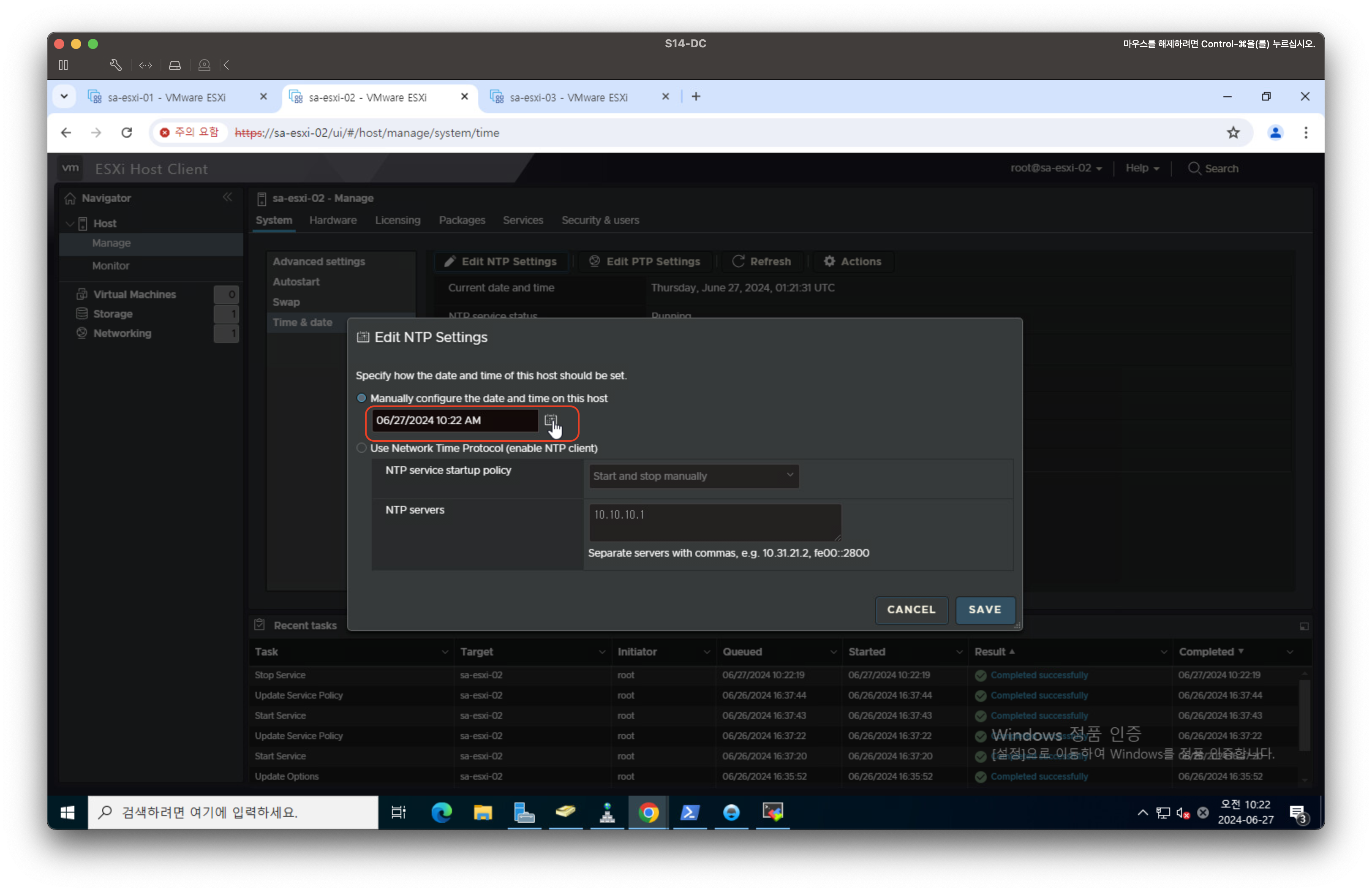This screenshot has height=892, width=1372.
Task: Open the date picker calendar icon
Action: [550, 420]
